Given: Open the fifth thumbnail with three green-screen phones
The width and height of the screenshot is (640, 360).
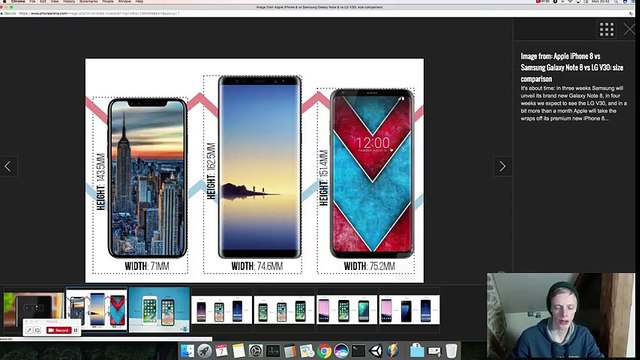Looking at the screenshot, I should [x=284, y=310].
